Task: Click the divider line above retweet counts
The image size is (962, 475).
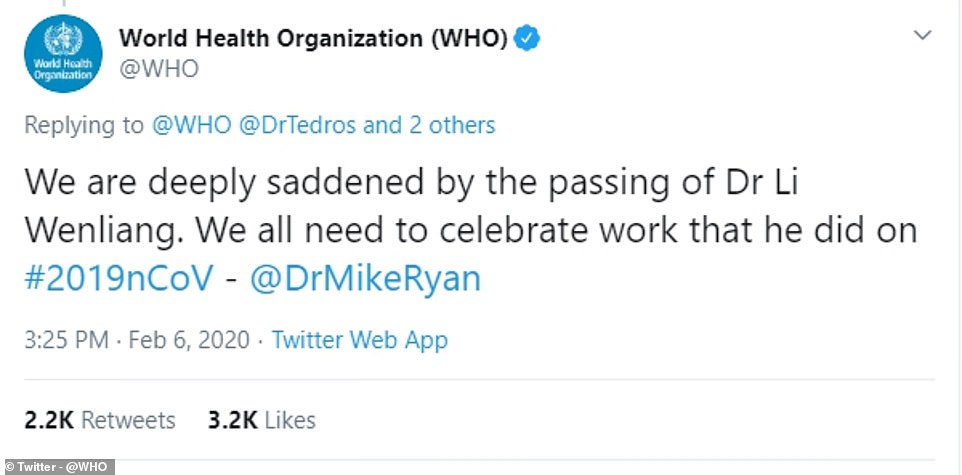Action: (478, 380)
